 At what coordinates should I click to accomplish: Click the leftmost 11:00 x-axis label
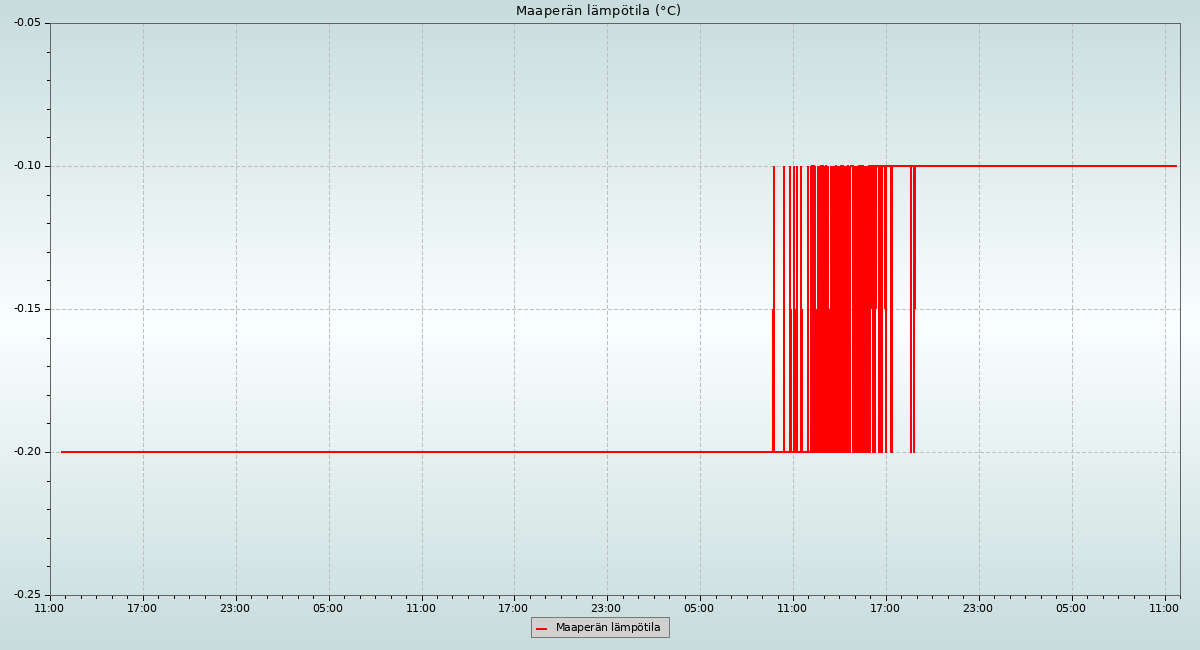point(49,608)
